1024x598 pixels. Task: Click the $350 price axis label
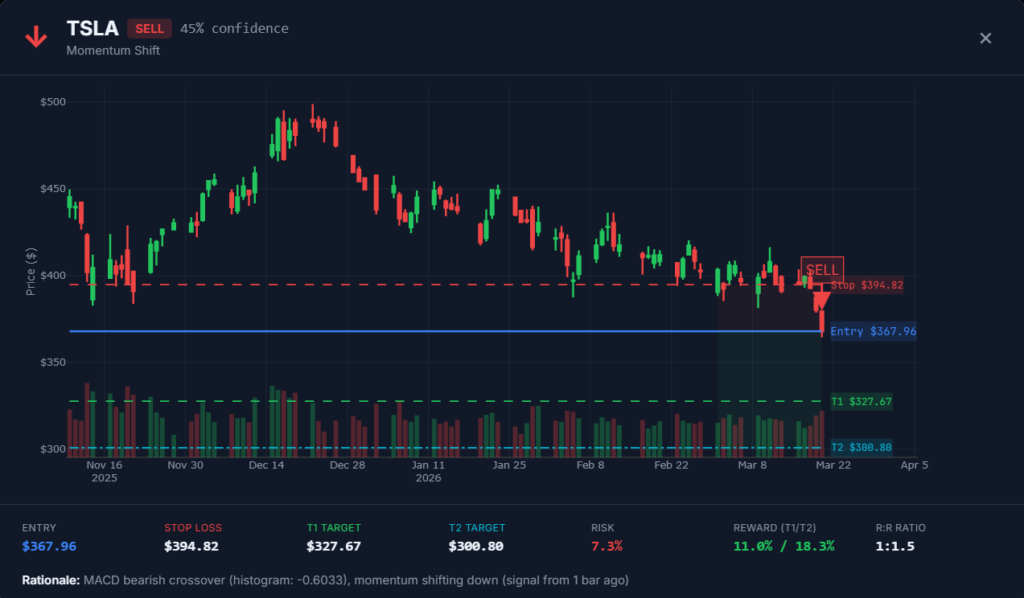[53, 362]
